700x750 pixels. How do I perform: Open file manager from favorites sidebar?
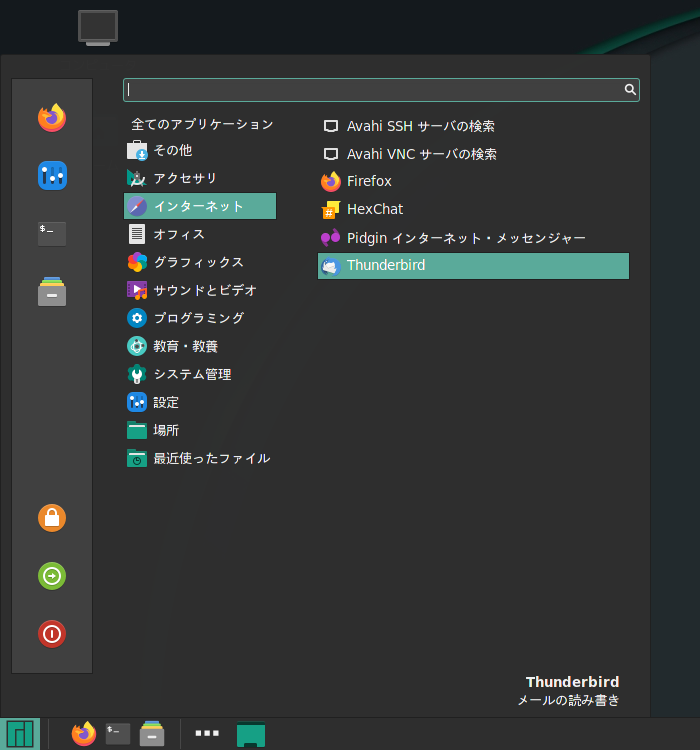pos(52,291)
